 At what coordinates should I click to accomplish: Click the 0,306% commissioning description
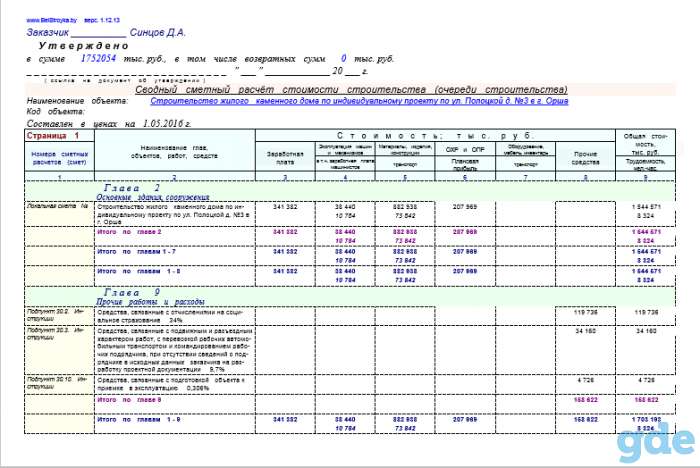(x=171, y=384)
